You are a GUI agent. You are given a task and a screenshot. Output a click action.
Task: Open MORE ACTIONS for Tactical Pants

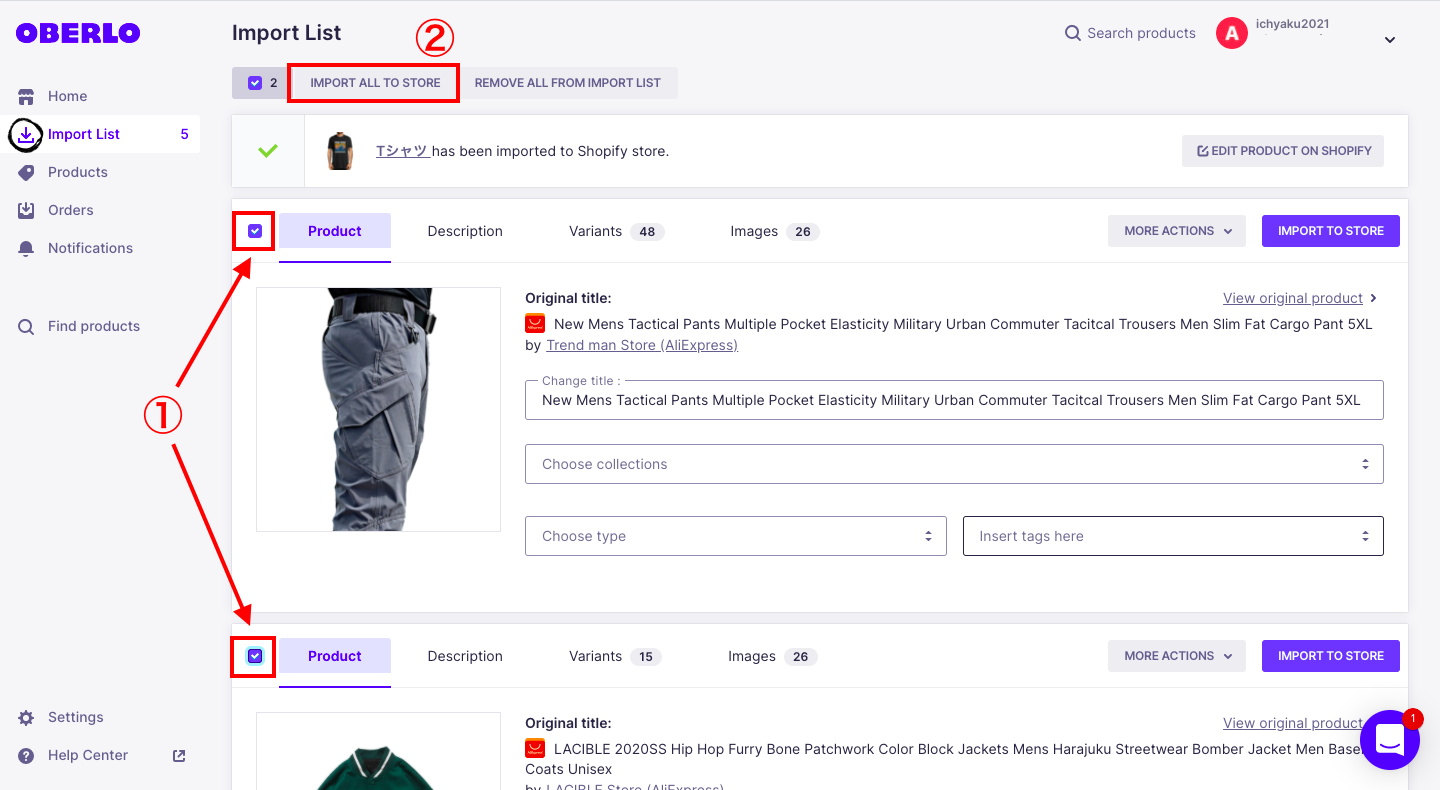tap(1177, 231)
